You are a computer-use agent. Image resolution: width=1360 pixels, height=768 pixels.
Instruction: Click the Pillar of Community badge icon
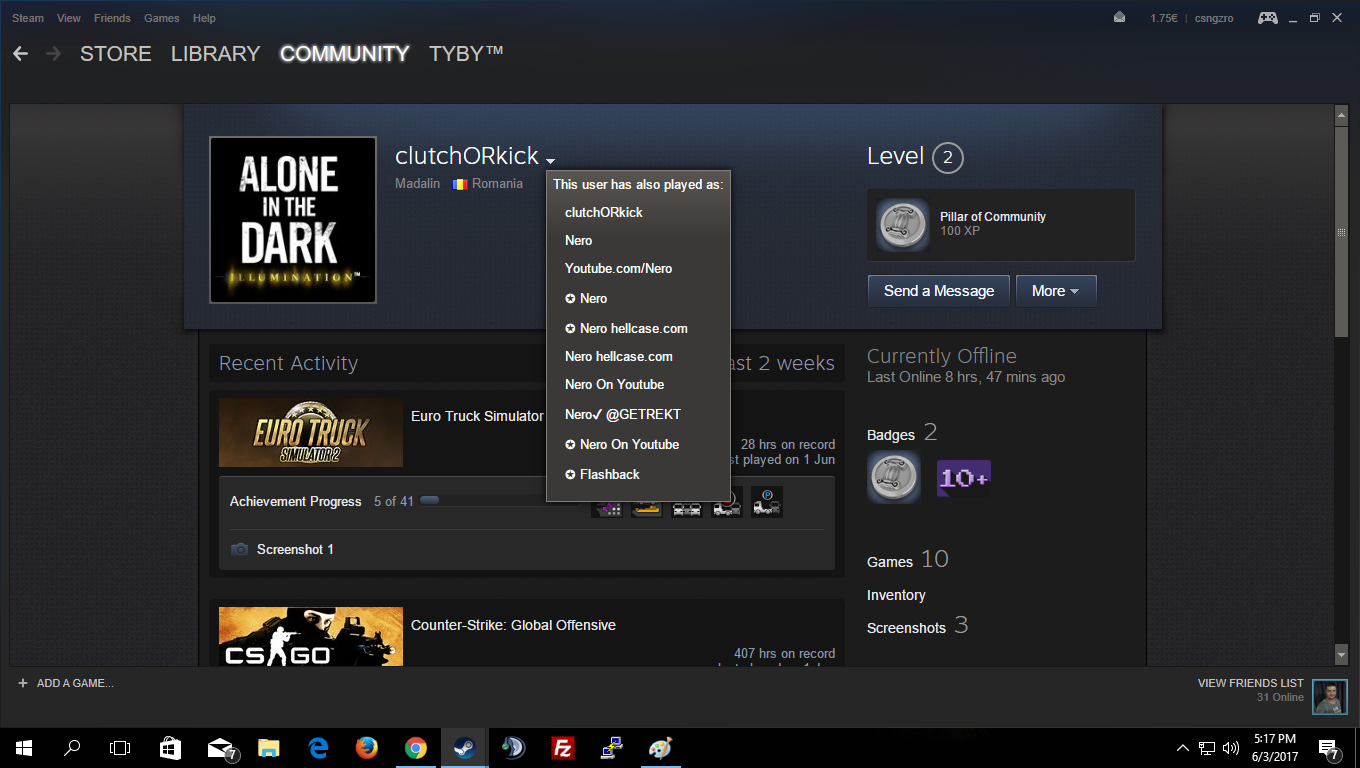(903, 225)
